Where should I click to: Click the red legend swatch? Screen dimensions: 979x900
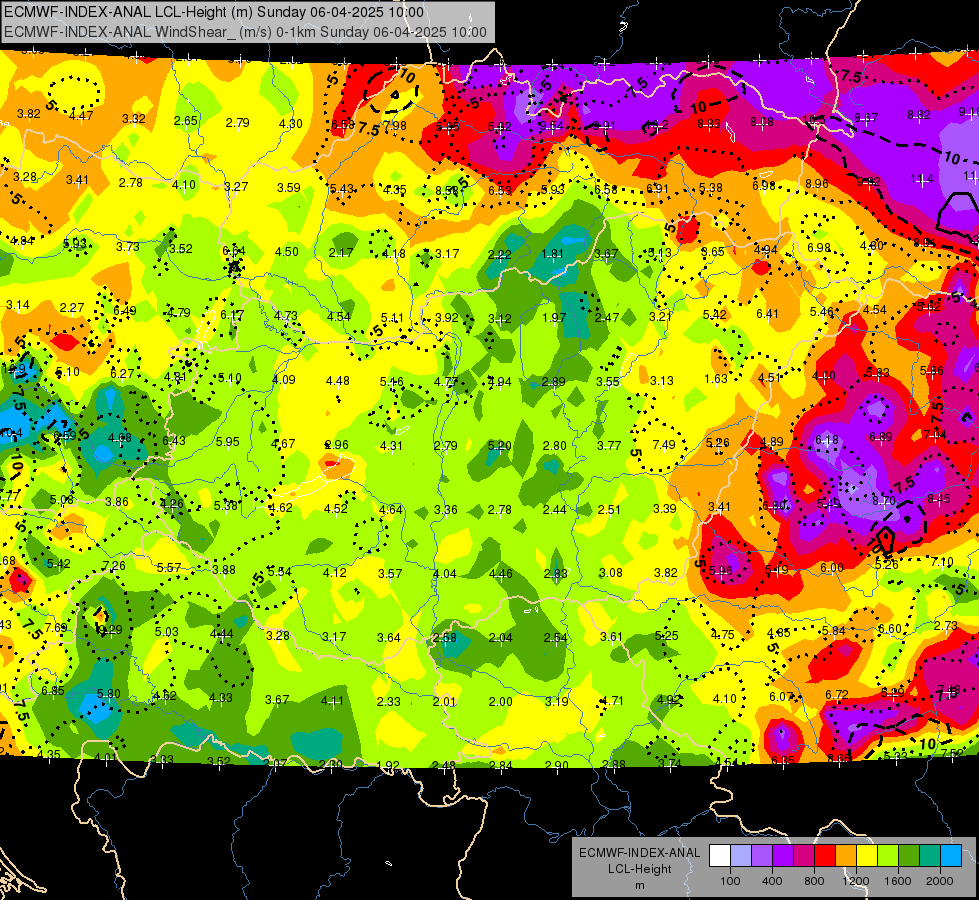tap(825, 856)
